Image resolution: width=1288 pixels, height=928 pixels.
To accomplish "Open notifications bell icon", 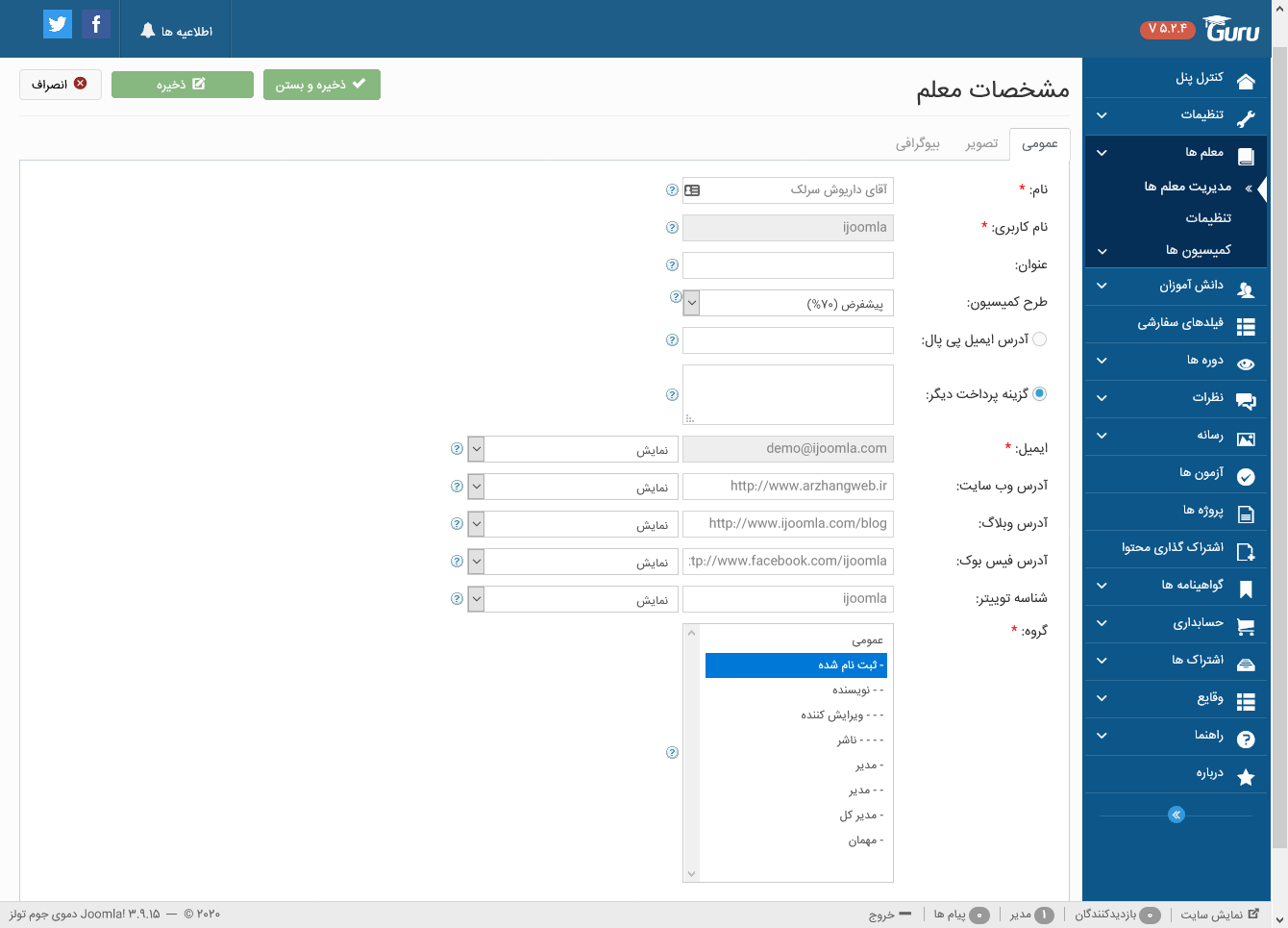I will [148, 31].
